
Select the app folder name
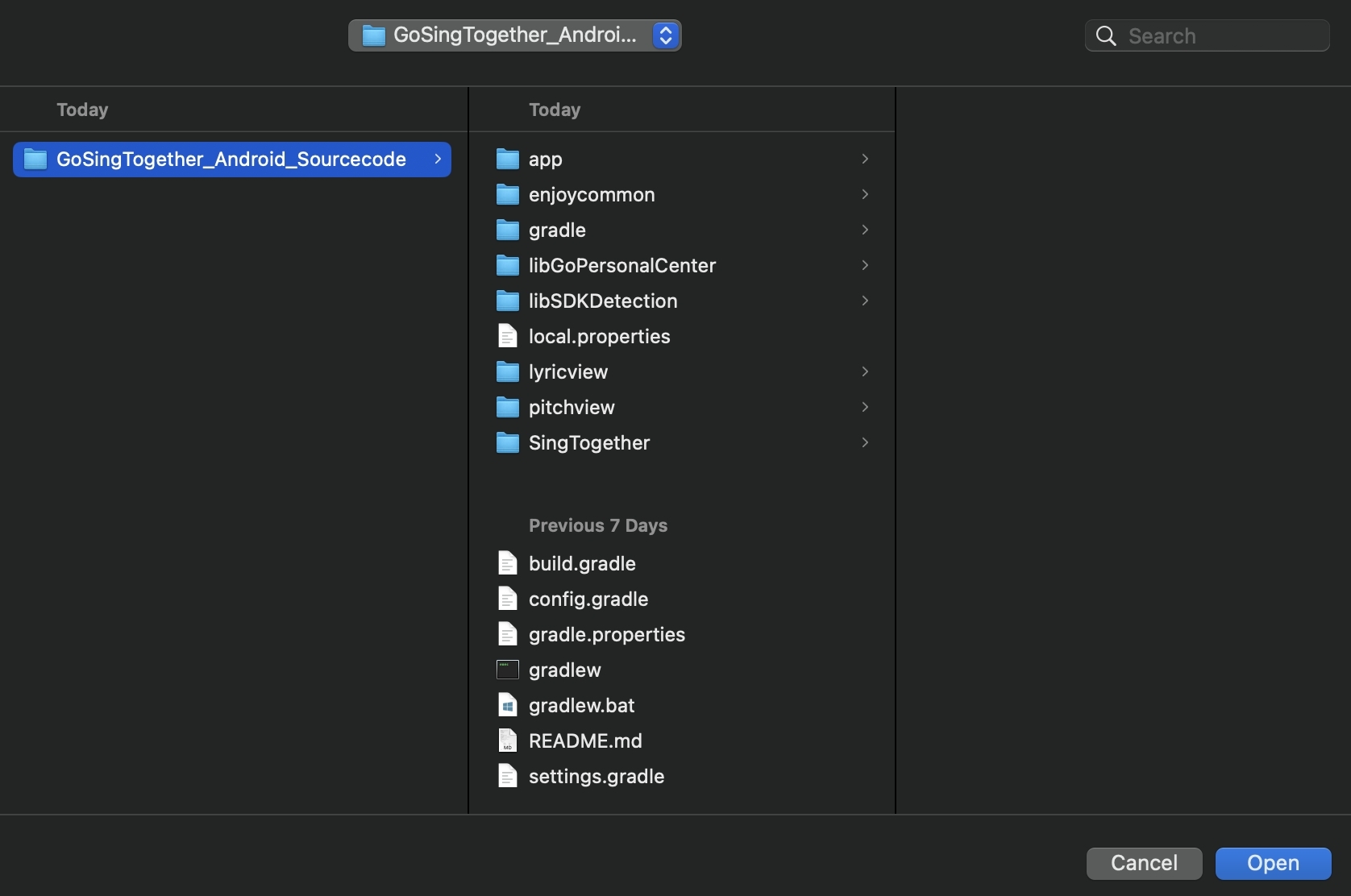point(546,160)
